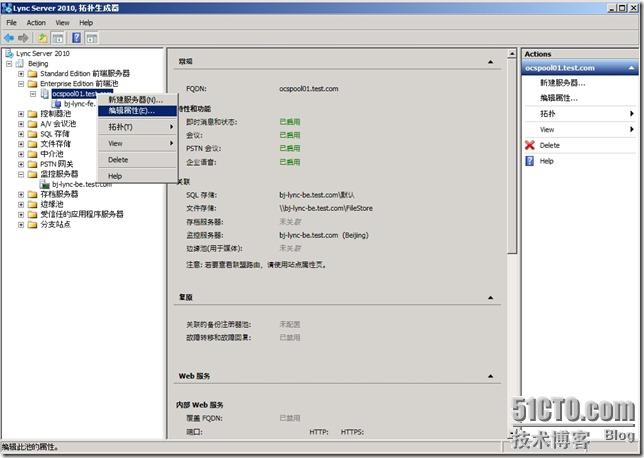
Task: Select the 监控服务器 tree item label
Action: [x=59, y=174]
